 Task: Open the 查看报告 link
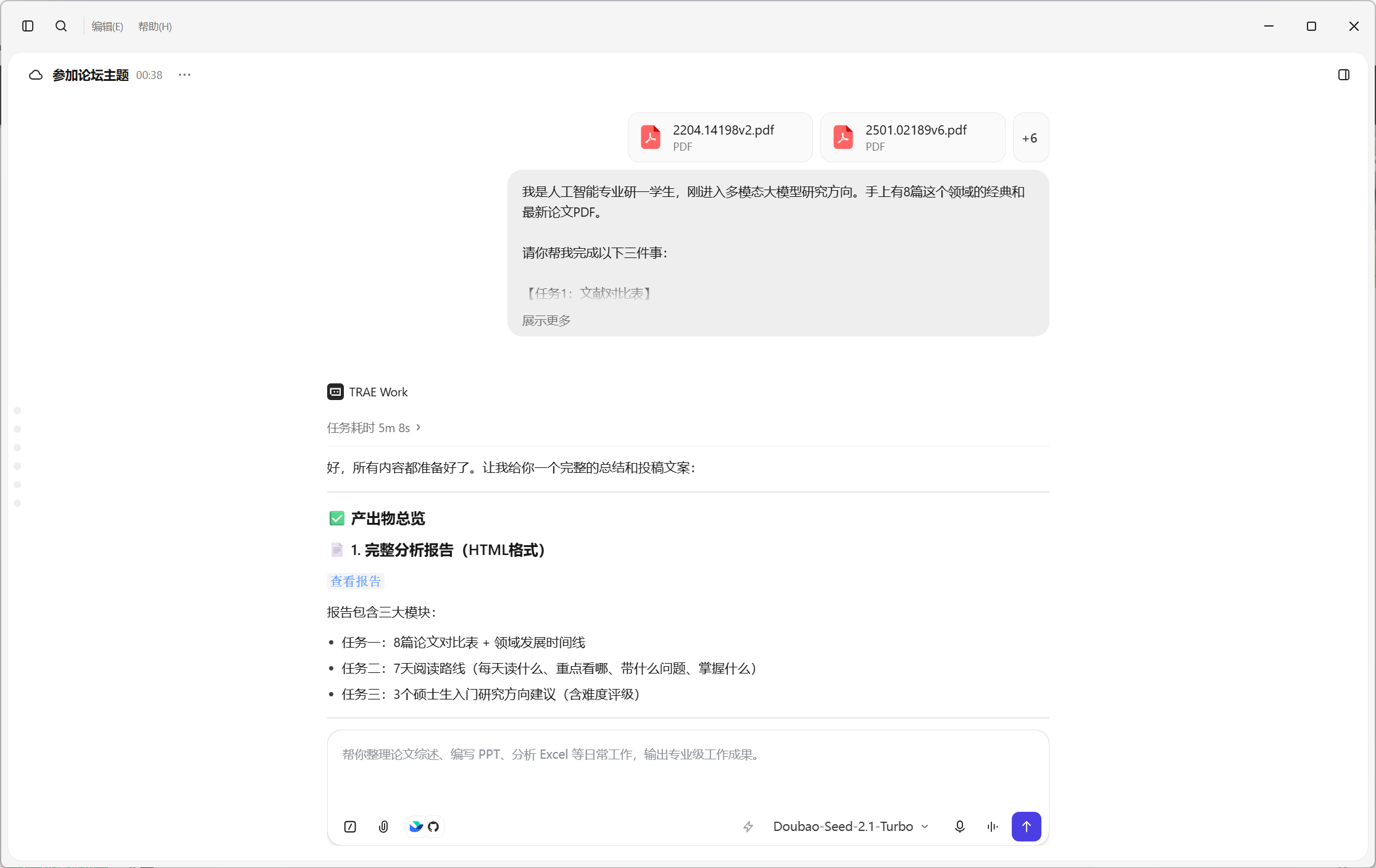356,581
